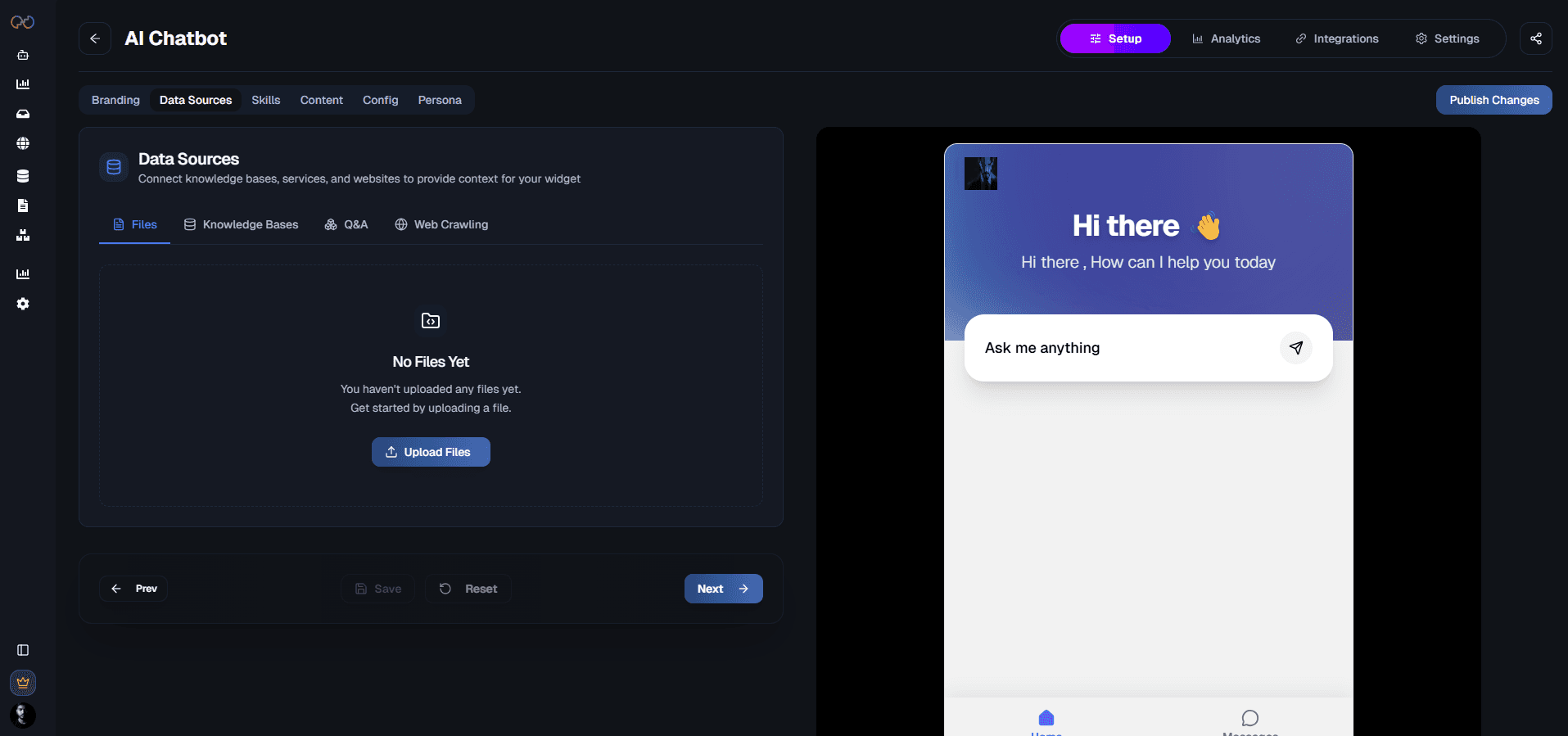This screenshot has width=1568, height=736.
Task: Open the Branding section tab
Action: pyautogui.click(x=115, y=100)
